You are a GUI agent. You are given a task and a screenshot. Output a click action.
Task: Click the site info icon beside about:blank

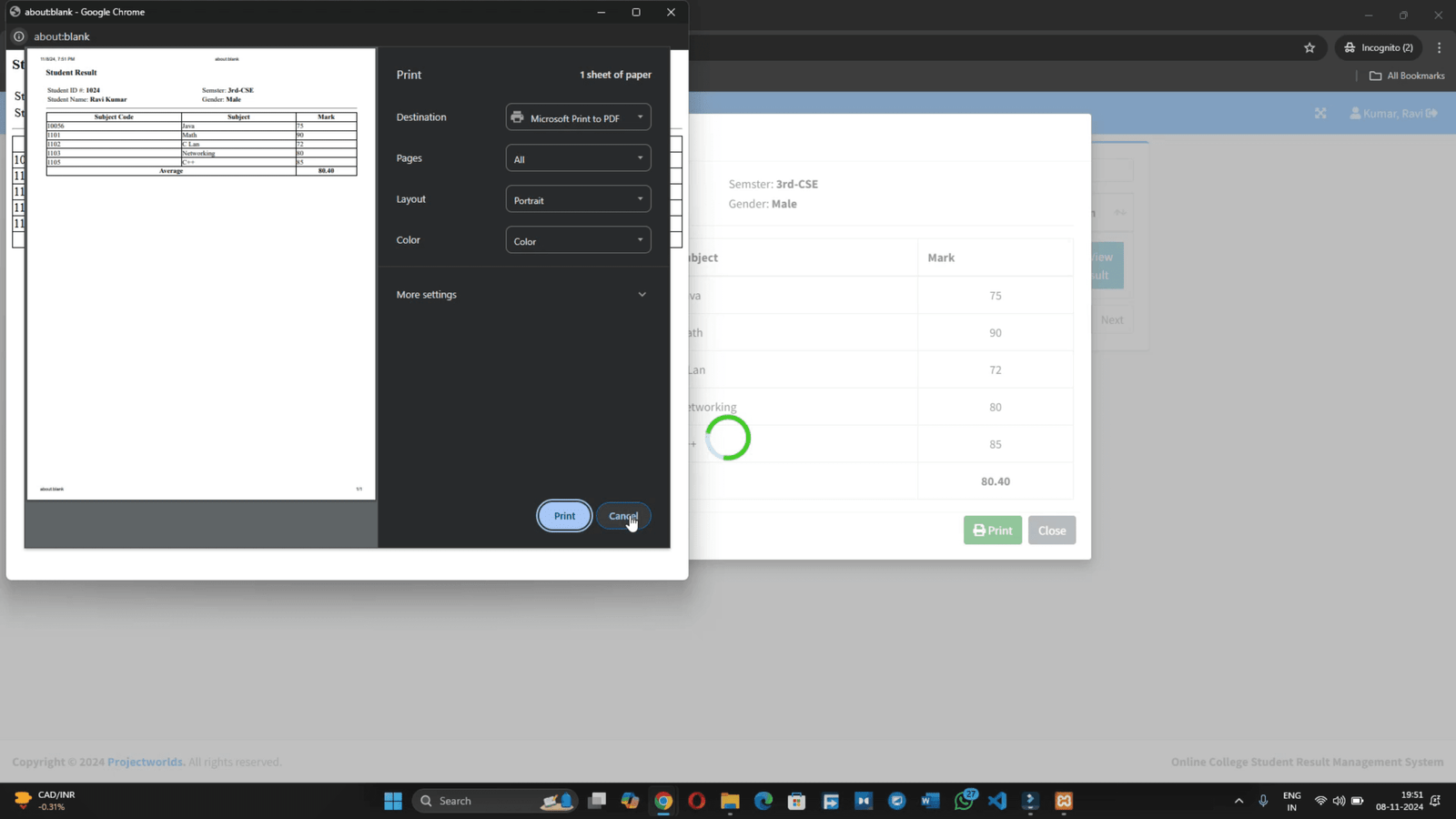pyautogui.click(x=18, y=36)
